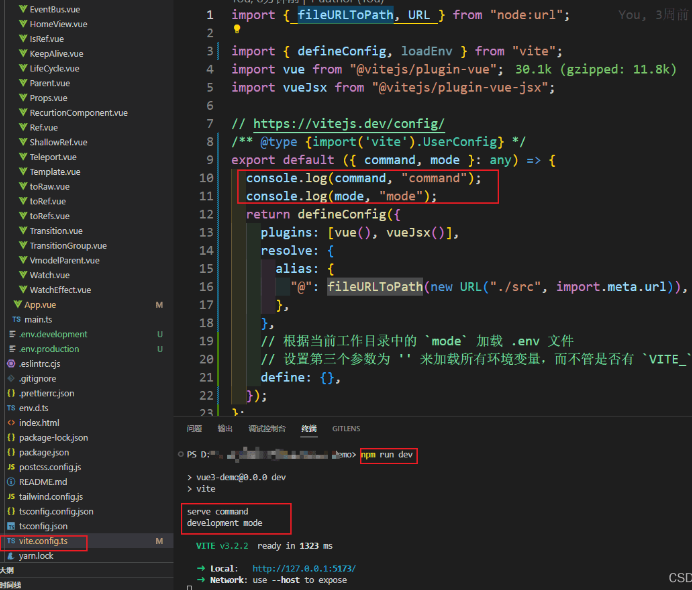This screenshot has height=590, width=692.
Task: Click the lightbulb quick-fix icon on line 2
Action: tap(237, 29)
